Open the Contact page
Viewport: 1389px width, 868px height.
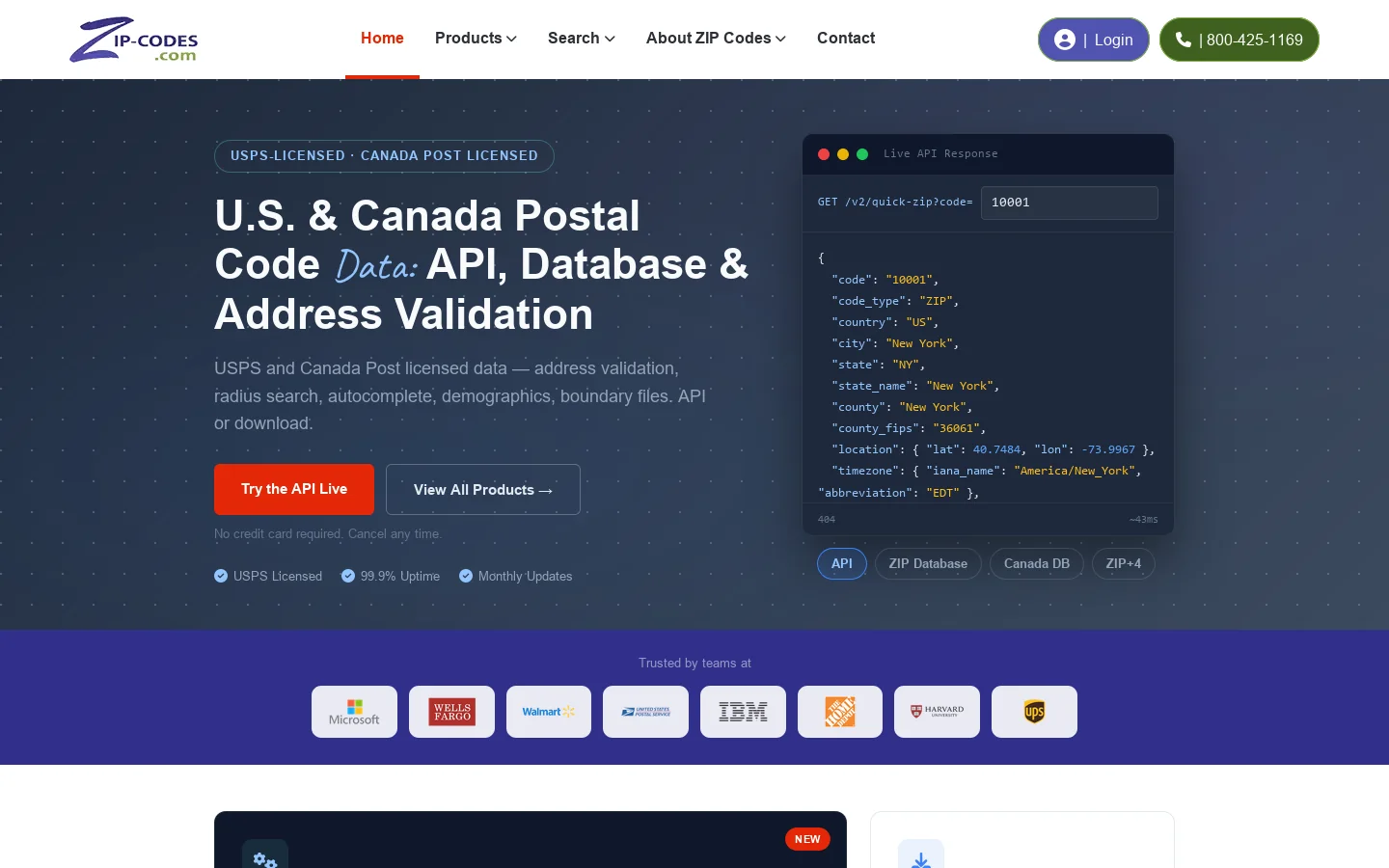846,39
